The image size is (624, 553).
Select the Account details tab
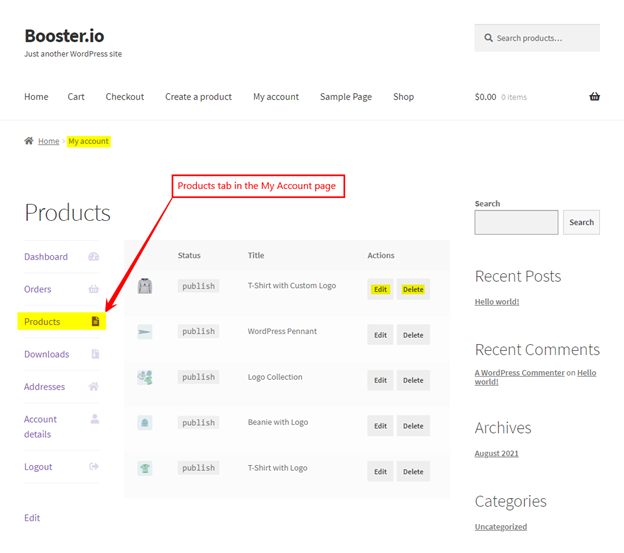62,426
